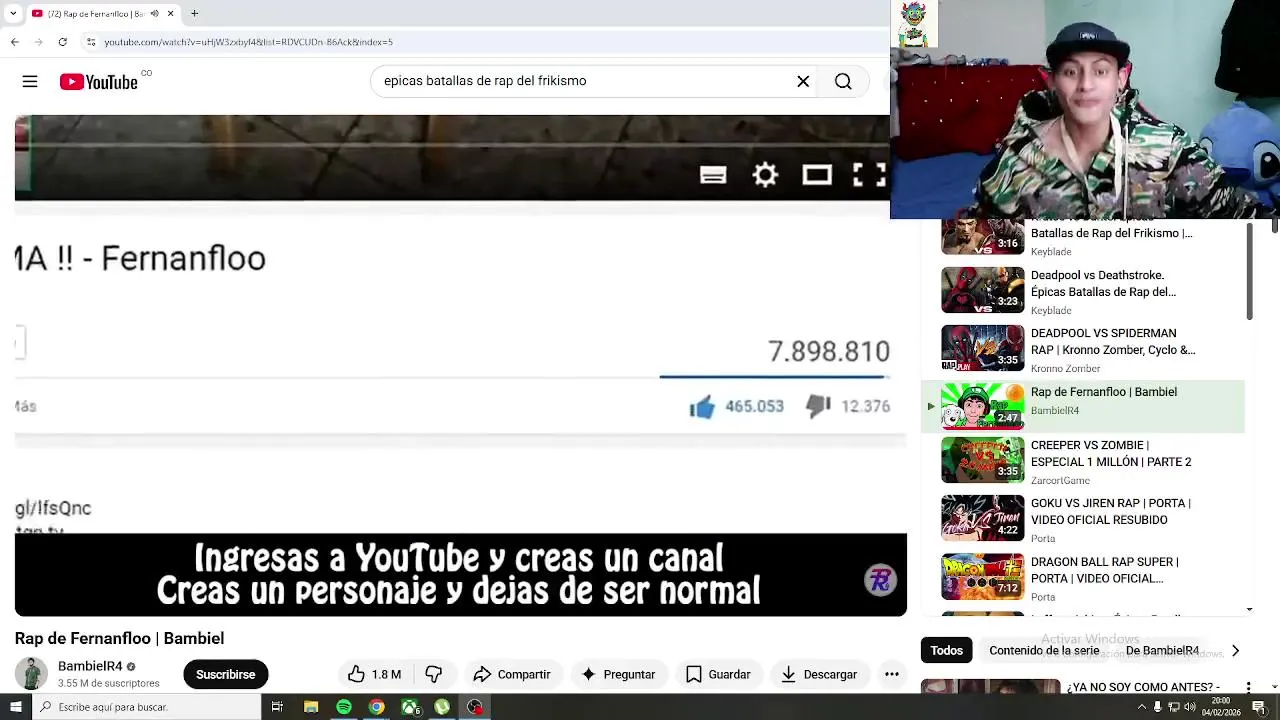Open the Windows Start menu

pos(15,707)
